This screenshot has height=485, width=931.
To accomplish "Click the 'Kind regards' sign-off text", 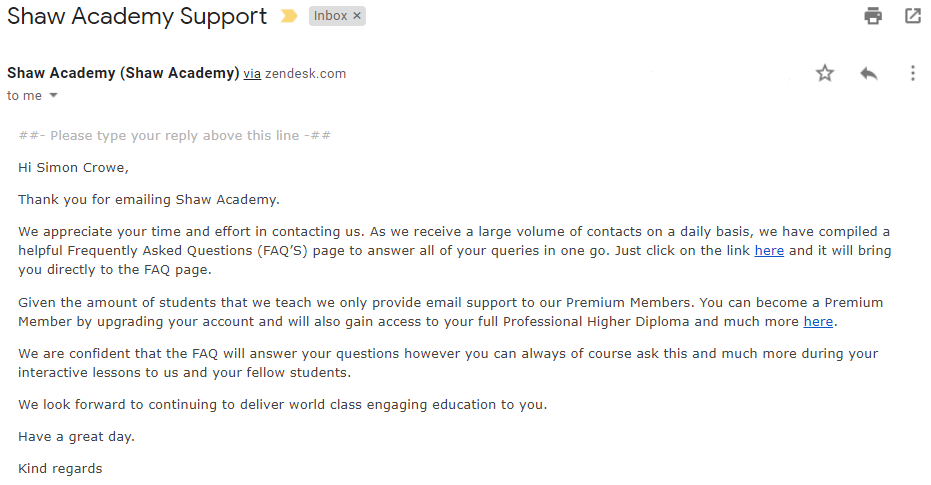I will coord(60,468).
